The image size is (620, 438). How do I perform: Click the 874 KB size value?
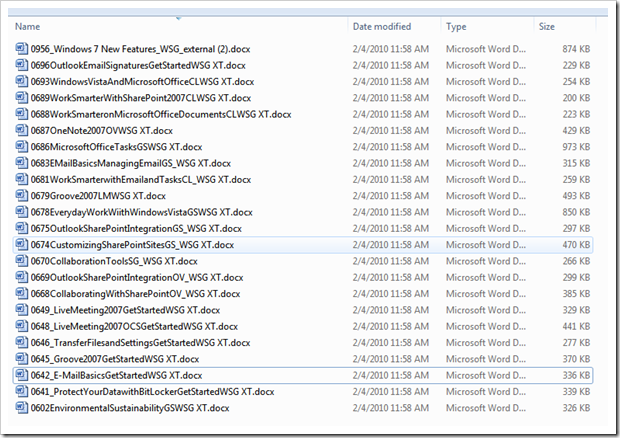576,49
